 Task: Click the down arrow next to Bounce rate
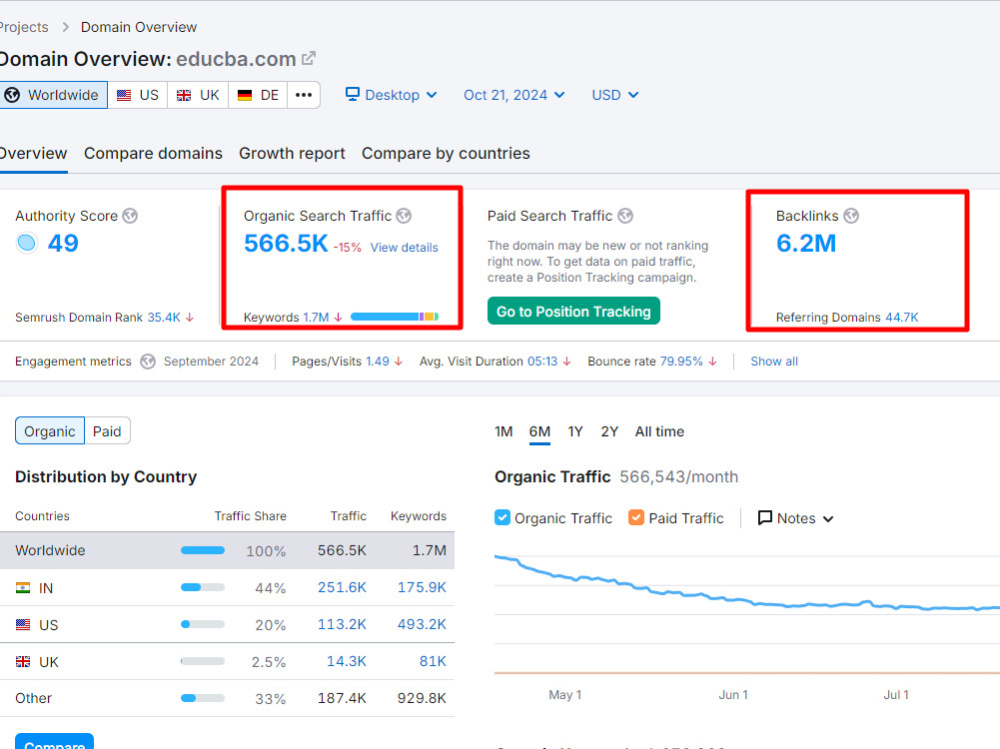tap(712, 361)
